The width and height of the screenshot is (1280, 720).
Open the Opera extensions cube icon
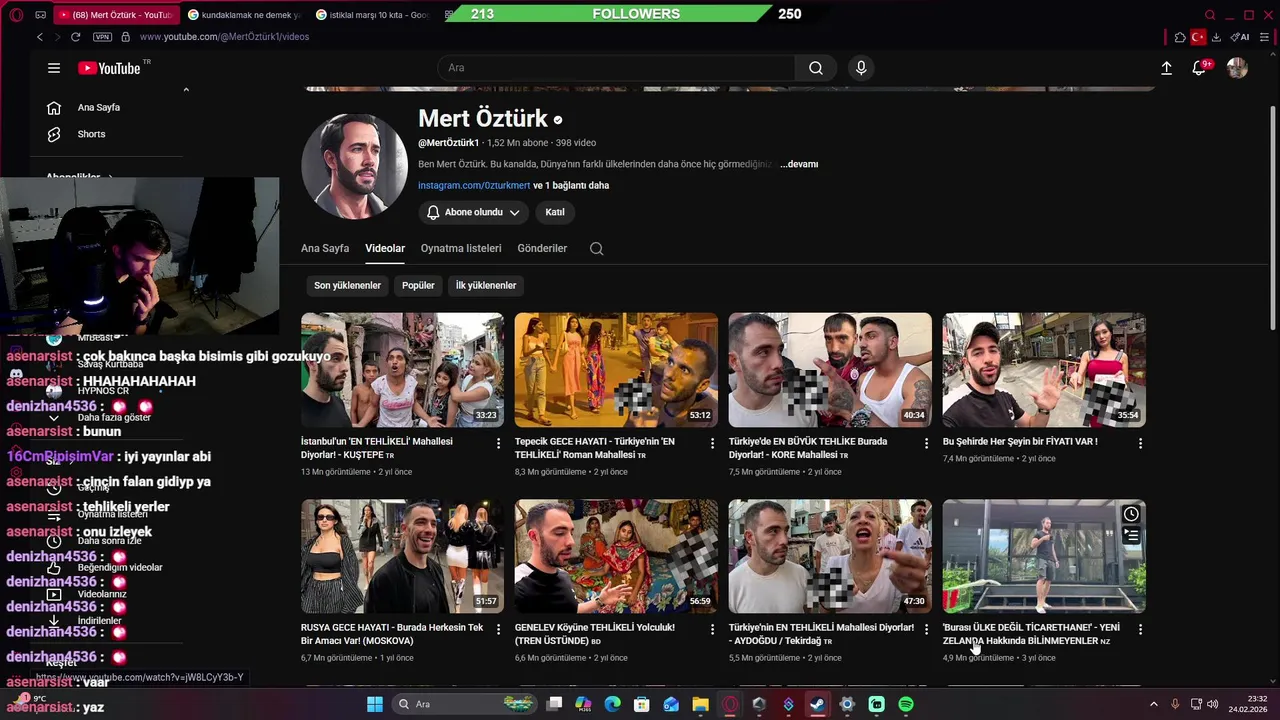click(x=1180, y=37)
